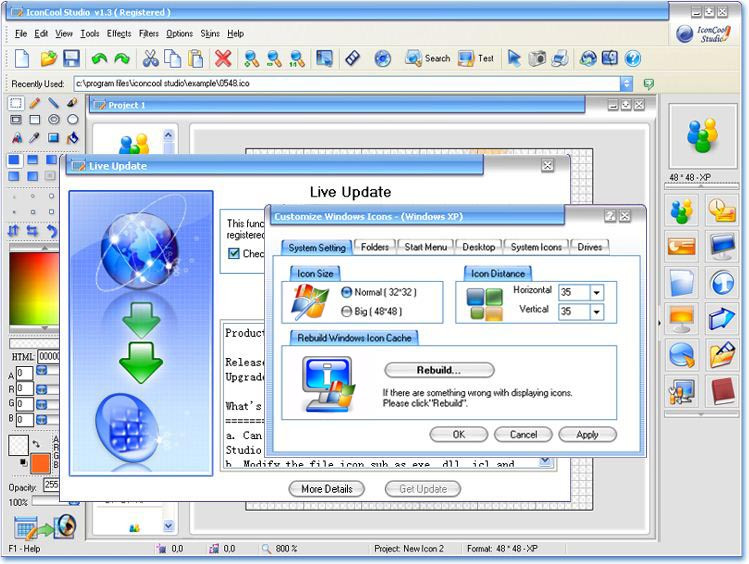This screenshot has height=564, width=749.
Task: Click the camera capture icon
Action: 537,59
